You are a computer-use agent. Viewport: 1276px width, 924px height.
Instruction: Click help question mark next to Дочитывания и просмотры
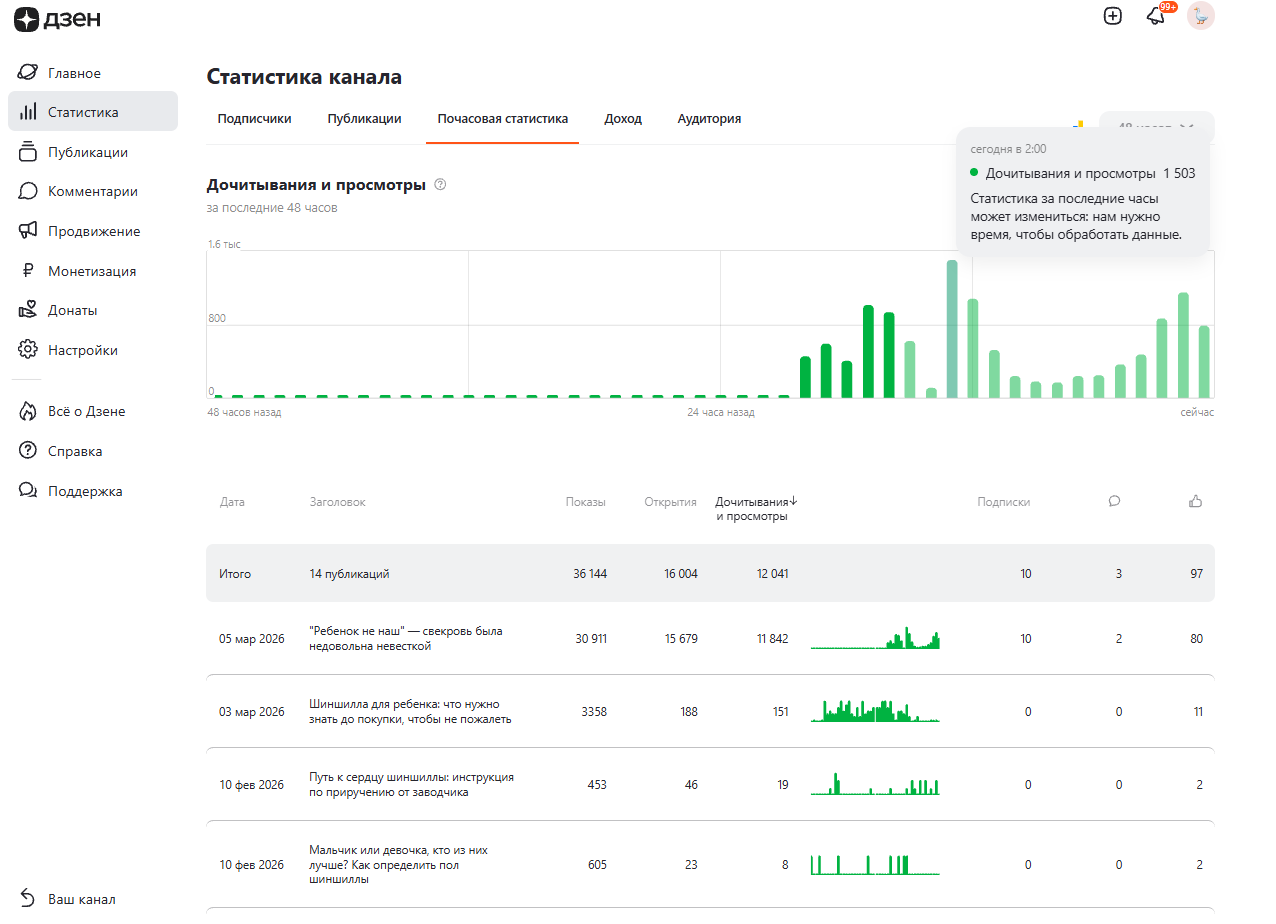tap(440, 185)
